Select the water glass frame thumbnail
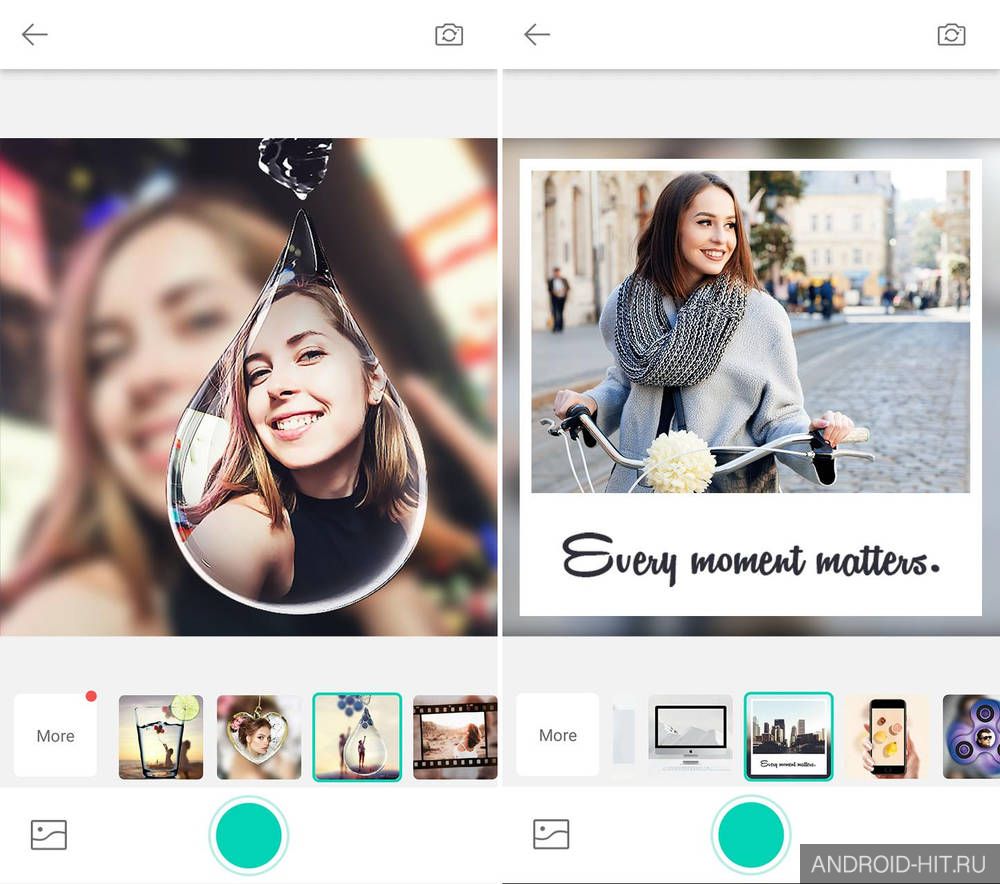 [161, 737]
